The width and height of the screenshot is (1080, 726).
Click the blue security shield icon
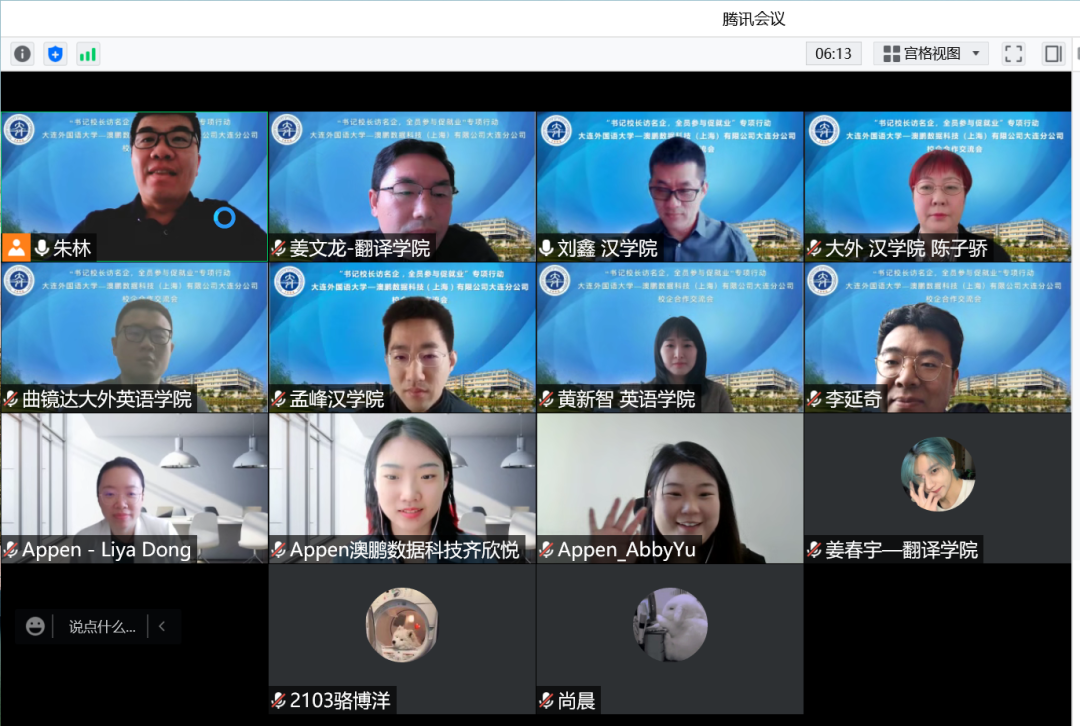[x=55, y=54]
